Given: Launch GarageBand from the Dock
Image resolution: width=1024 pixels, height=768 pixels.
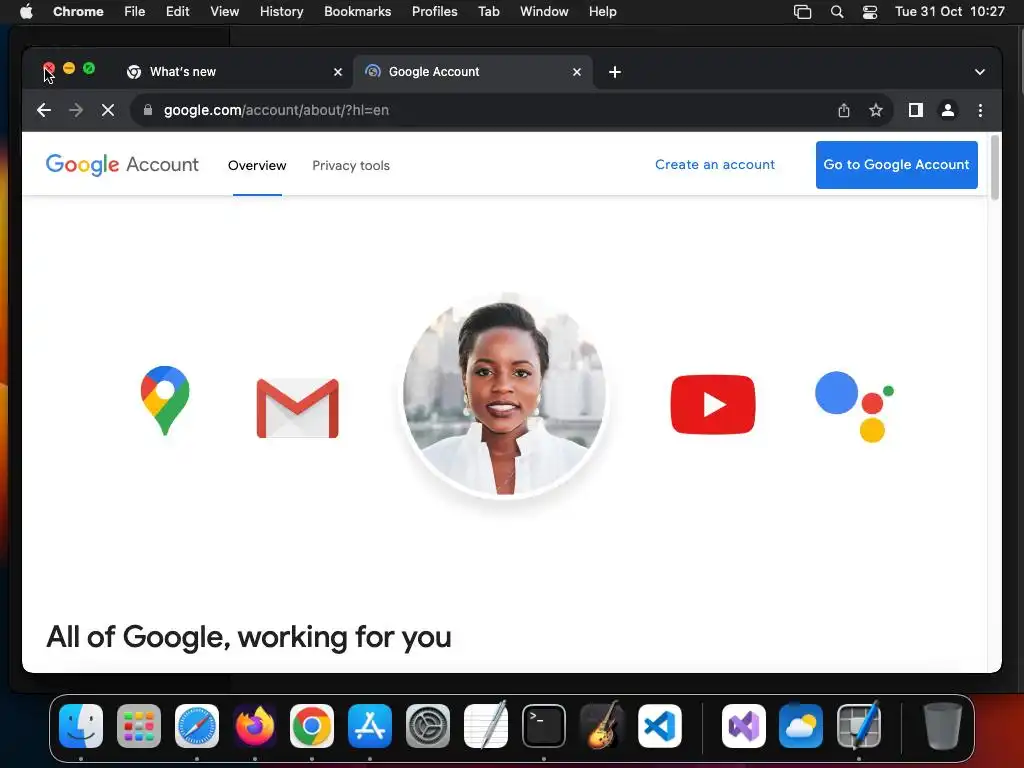Looking at the screenshot, I should [601, 726].
